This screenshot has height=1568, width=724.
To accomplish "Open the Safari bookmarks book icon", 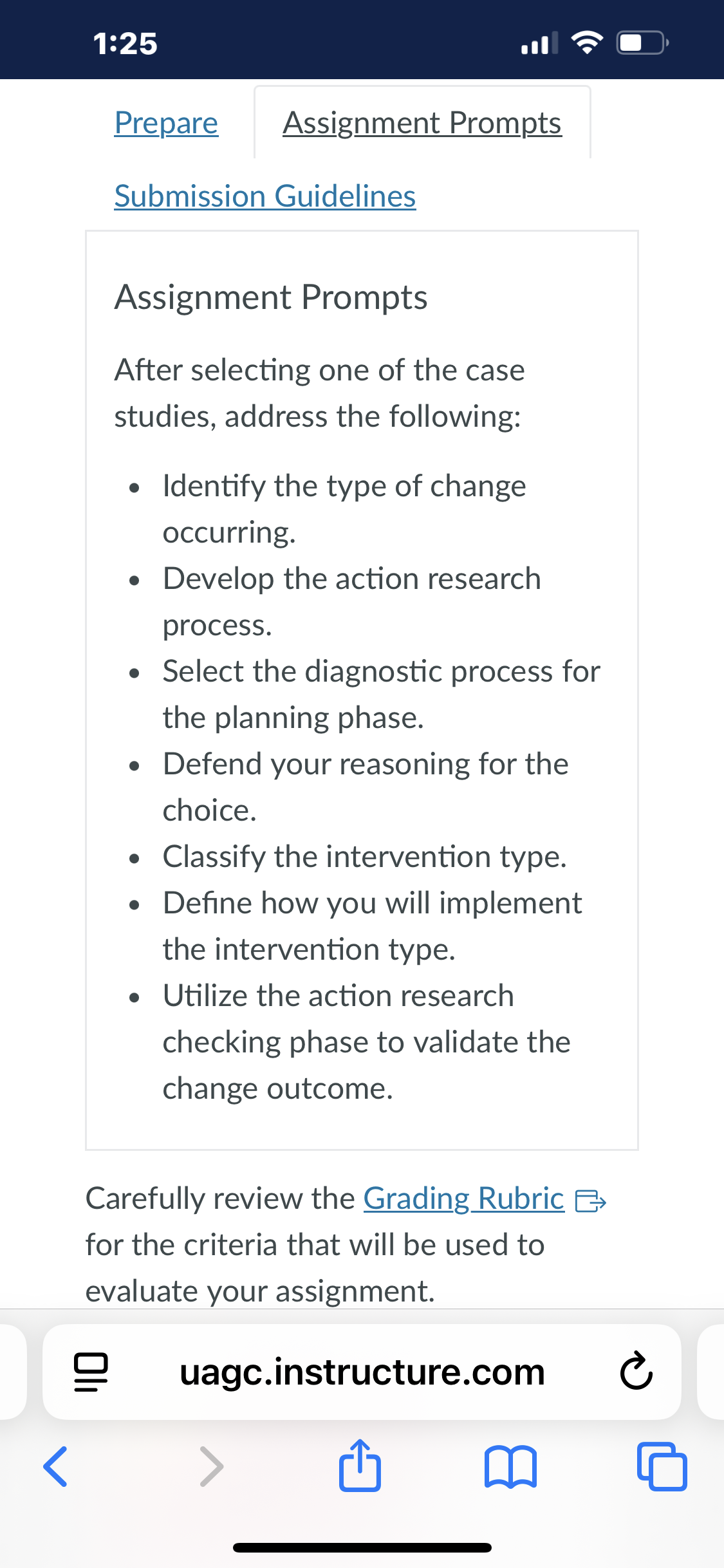I will point(510,1467).
